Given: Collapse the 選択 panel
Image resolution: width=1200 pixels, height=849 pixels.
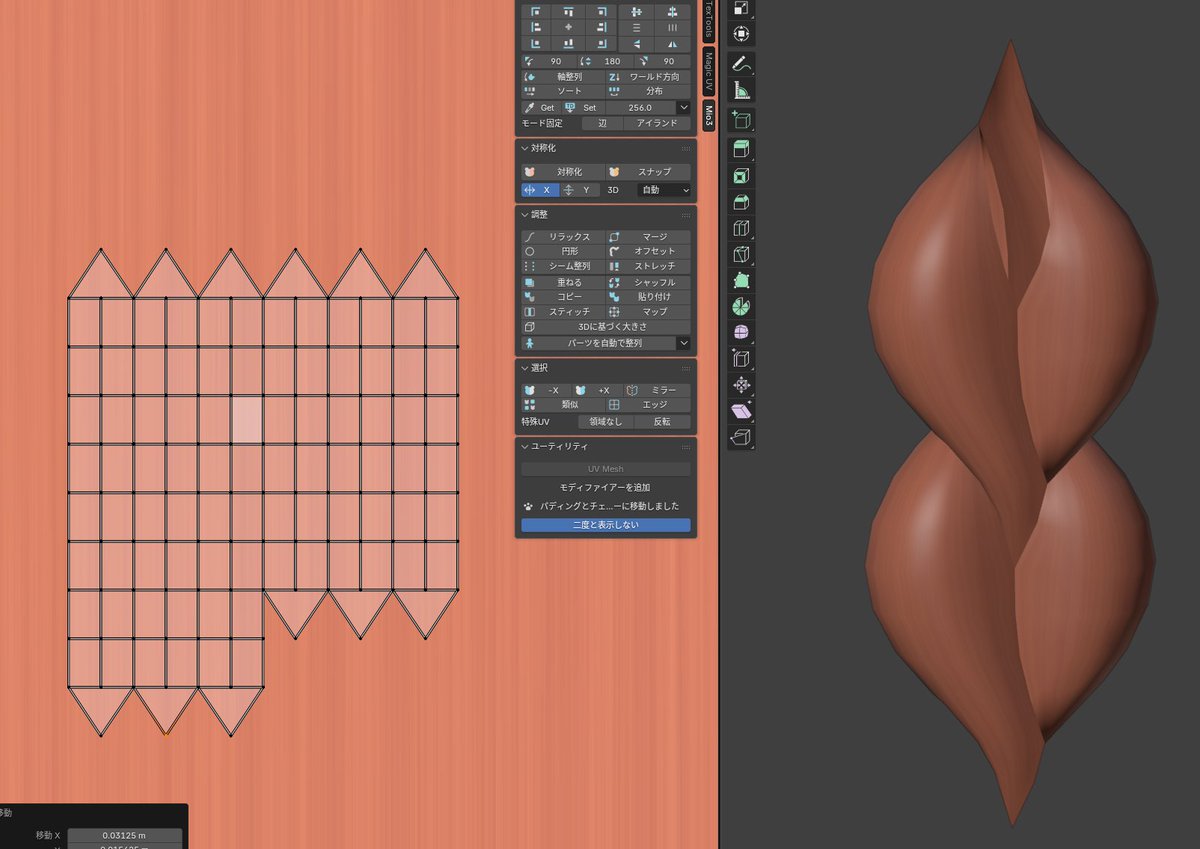Looking at the screenshot, I should [524, 368].
